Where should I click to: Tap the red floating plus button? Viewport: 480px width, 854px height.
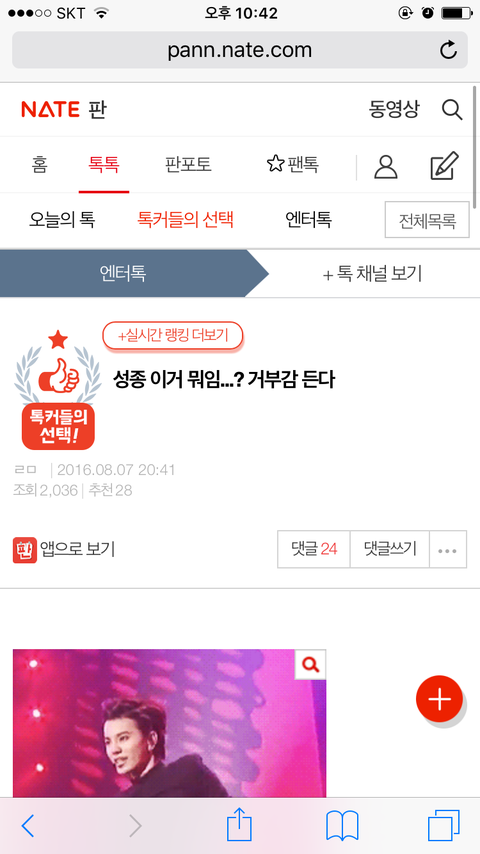pyautogui.click(x=439, y=699)
